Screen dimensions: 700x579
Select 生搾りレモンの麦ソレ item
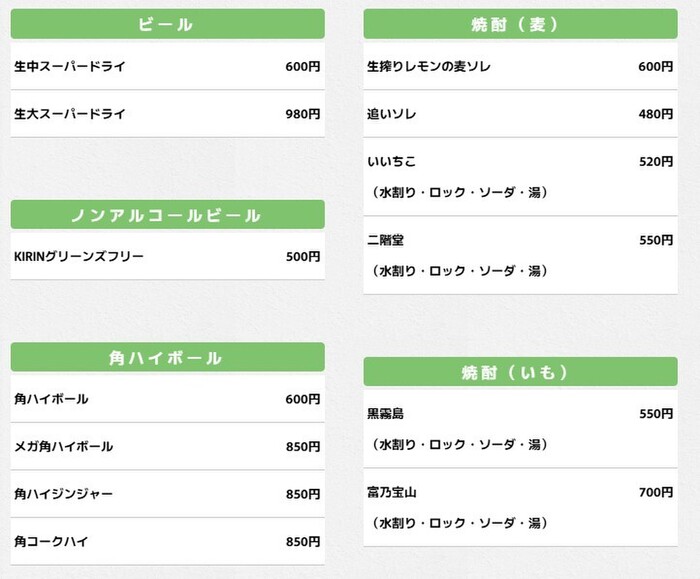pyautogui.click(x=428, y=67)
